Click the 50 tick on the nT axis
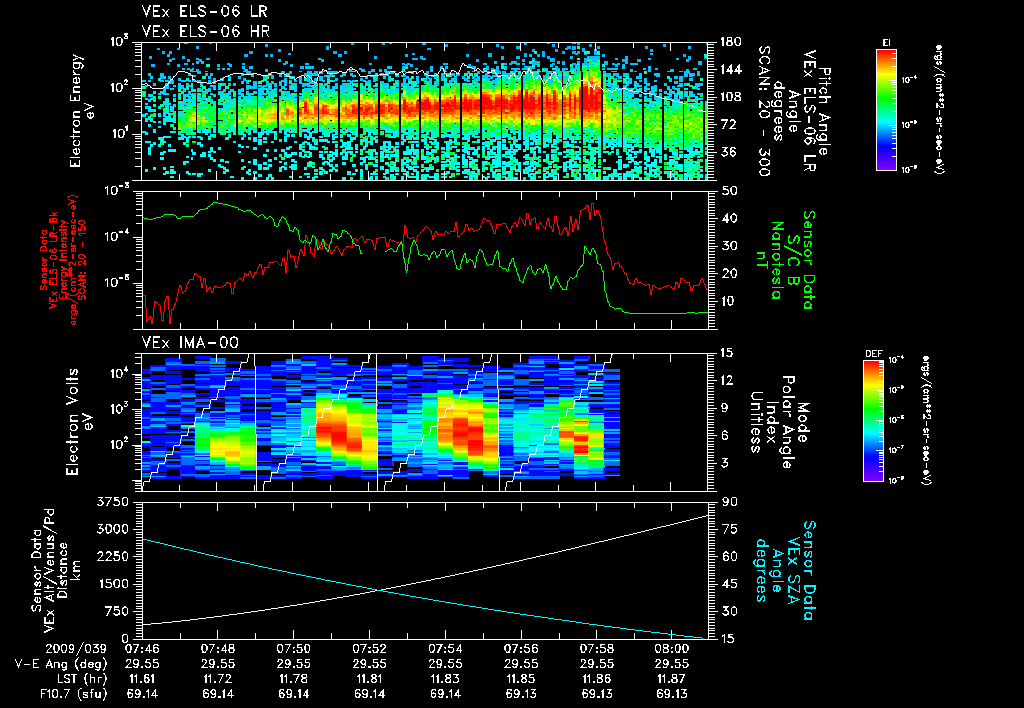This screenshot has height=708, width=1024. click(728, 191)
